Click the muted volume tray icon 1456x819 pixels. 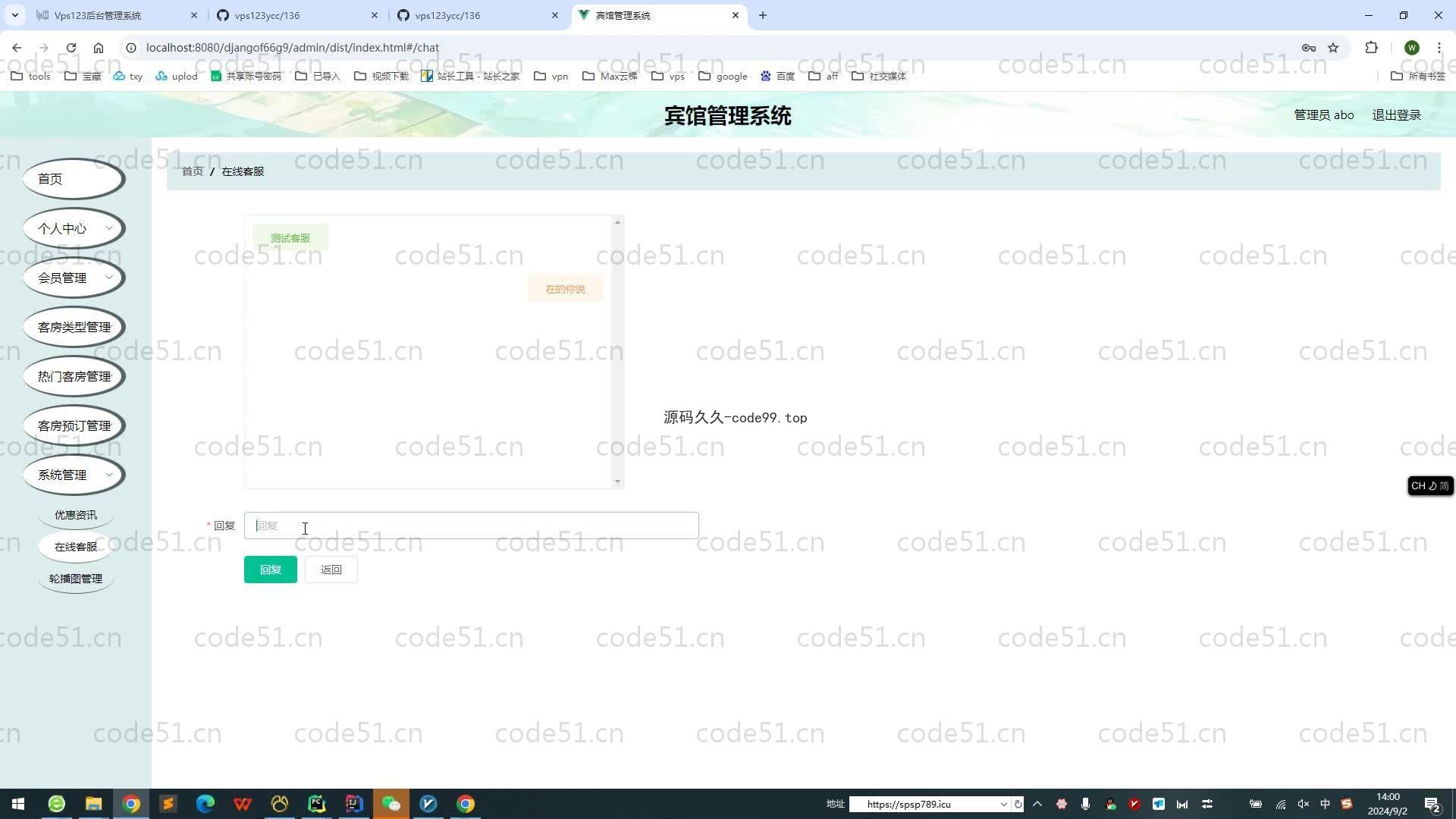1303,804
